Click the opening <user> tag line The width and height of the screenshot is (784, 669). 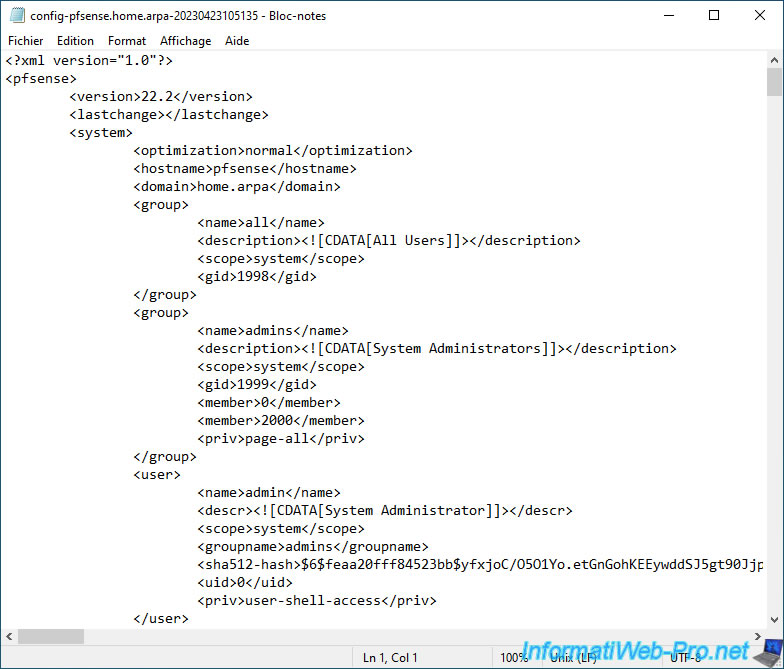(x=157, y=474)
